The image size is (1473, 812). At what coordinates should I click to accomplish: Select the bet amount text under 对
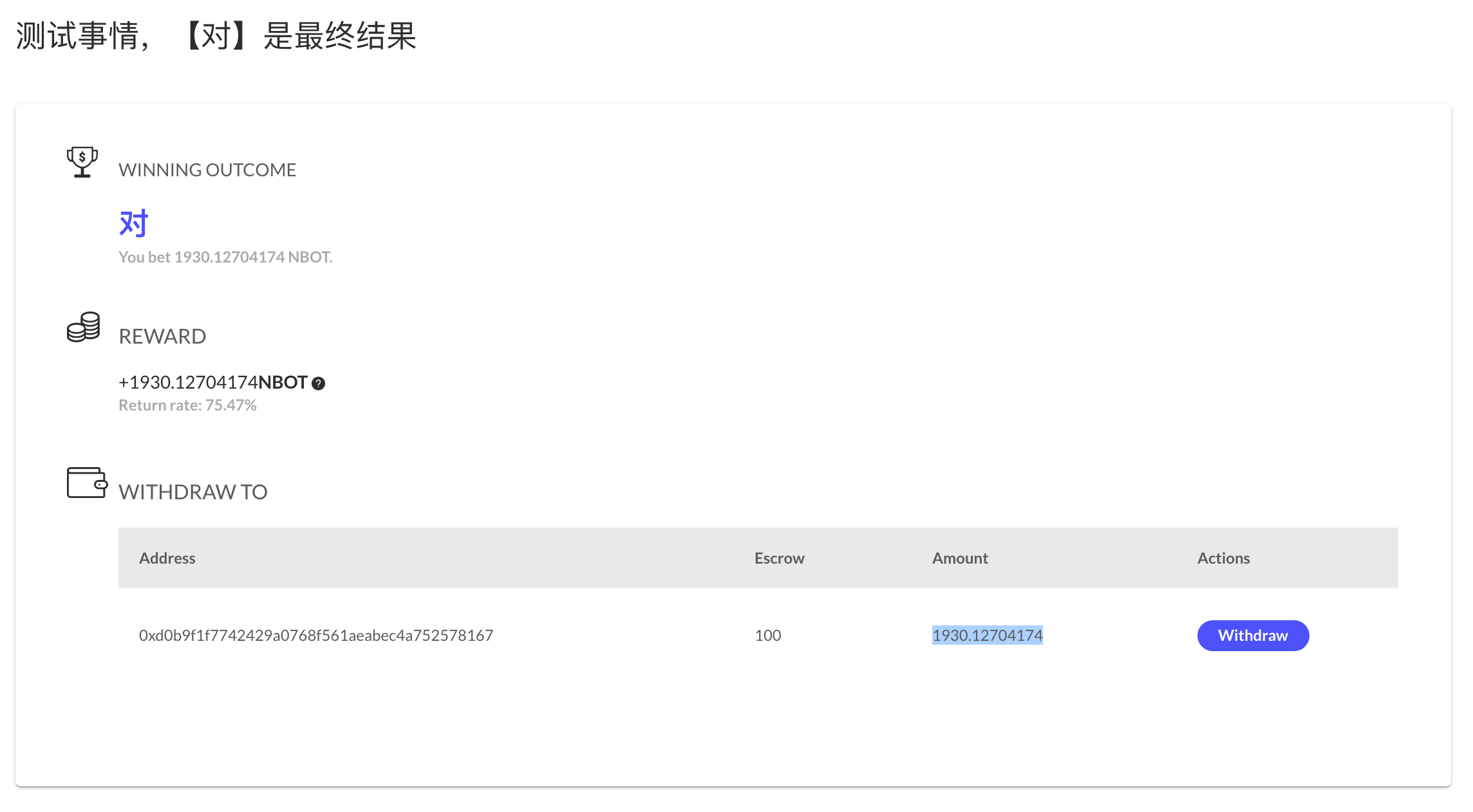[x=225, y=256]
